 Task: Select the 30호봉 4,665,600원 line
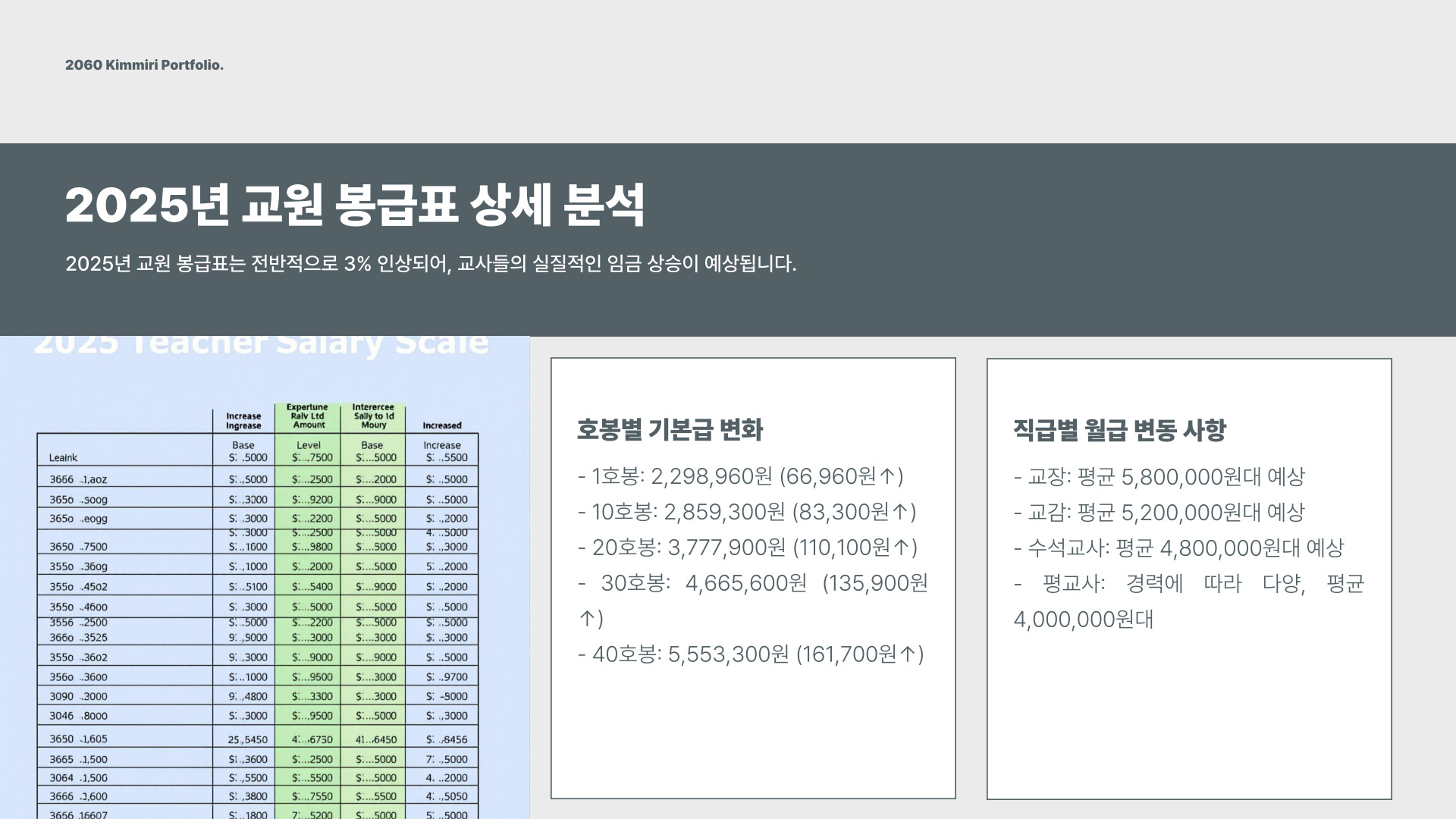click(752, 584)
